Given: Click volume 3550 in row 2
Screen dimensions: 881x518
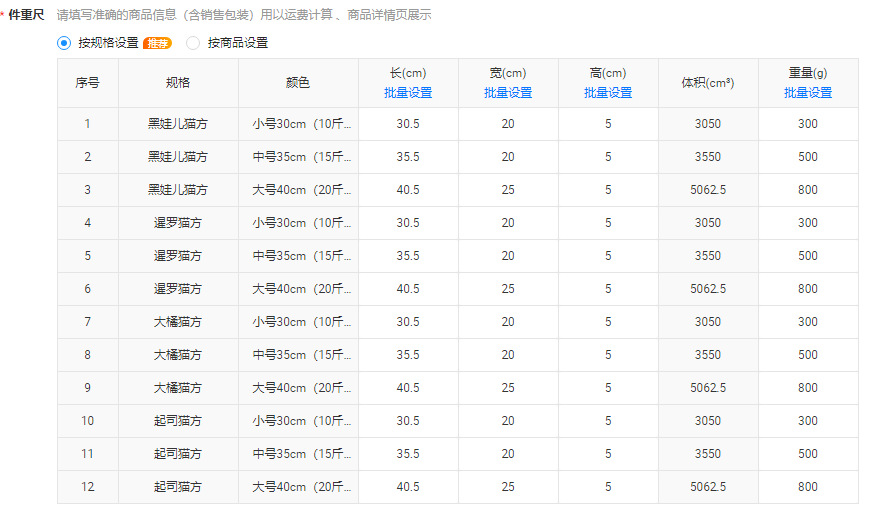Looking at the screenshot, I should point(708,157).
